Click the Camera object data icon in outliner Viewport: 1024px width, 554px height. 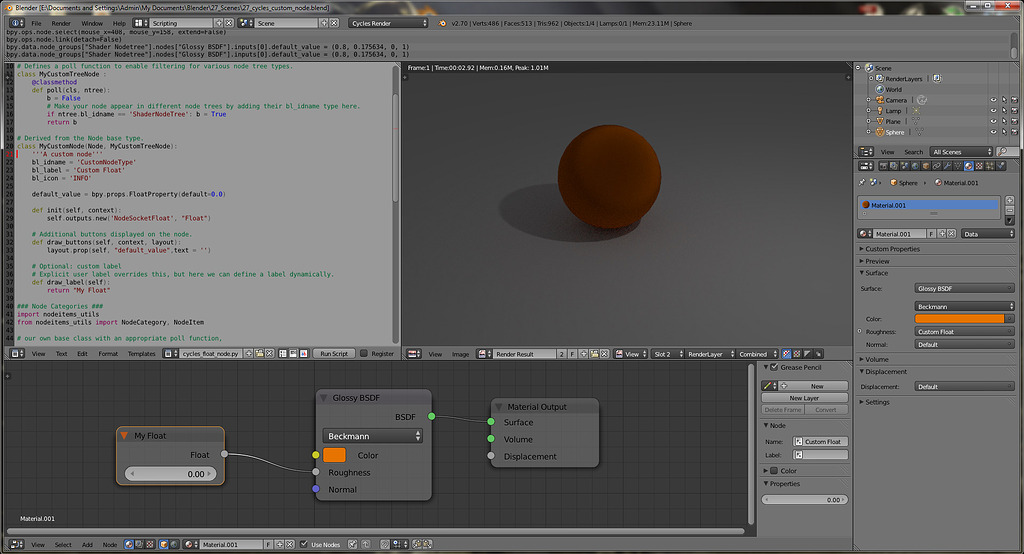click(x=921, y=100)
